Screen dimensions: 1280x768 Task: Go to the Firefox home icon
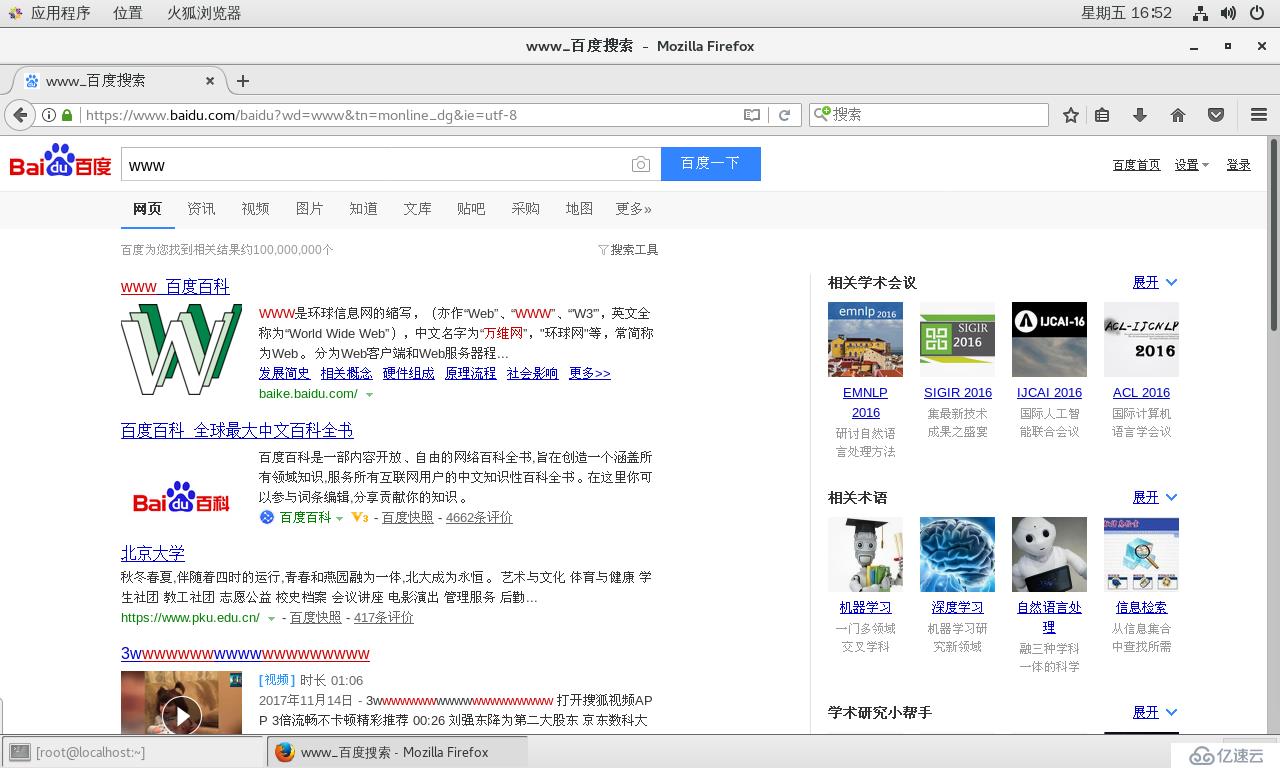coord(1178,115)
